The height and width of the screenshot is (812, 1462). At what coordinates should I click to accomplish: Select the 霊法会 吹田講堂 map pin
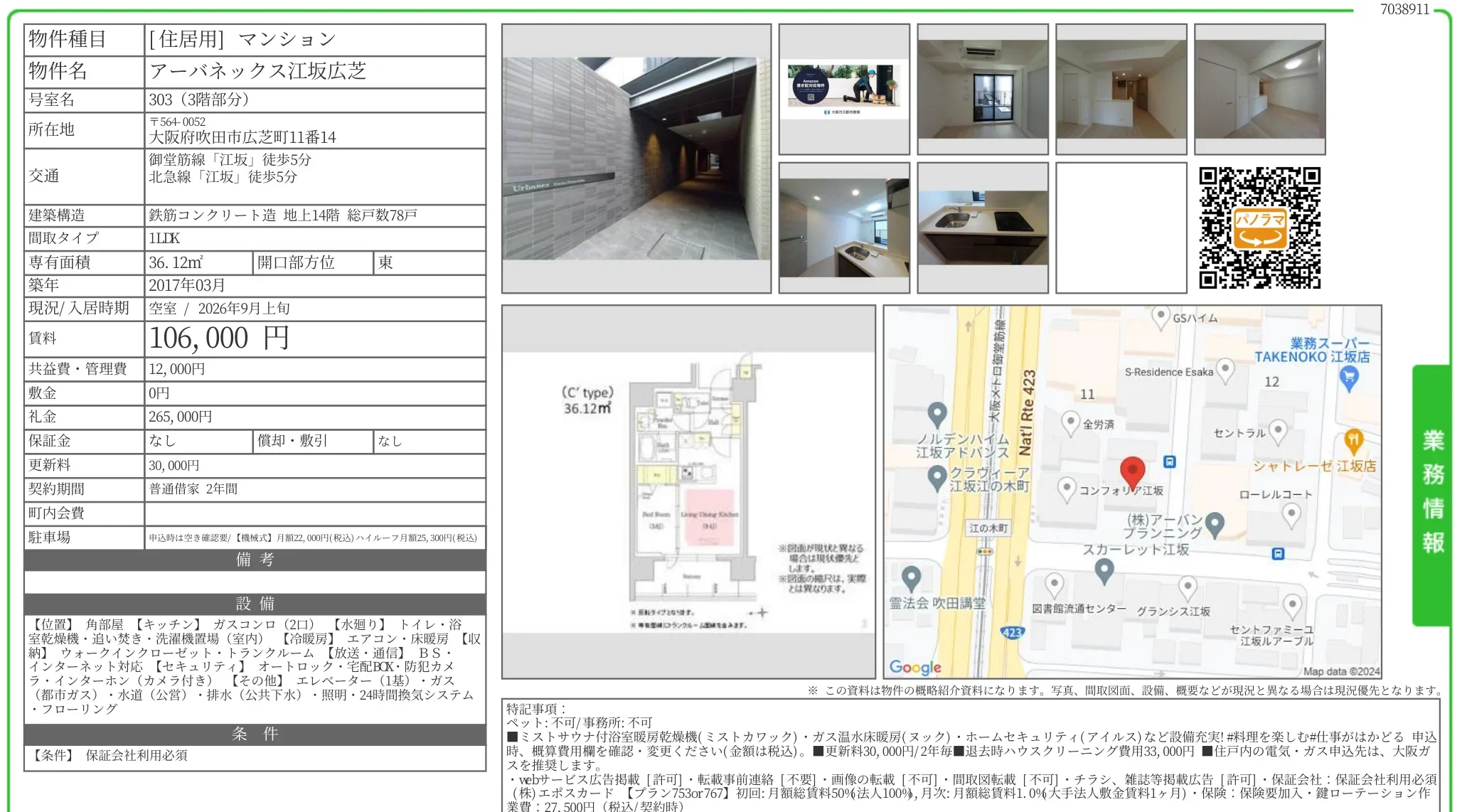pos(912,579)
